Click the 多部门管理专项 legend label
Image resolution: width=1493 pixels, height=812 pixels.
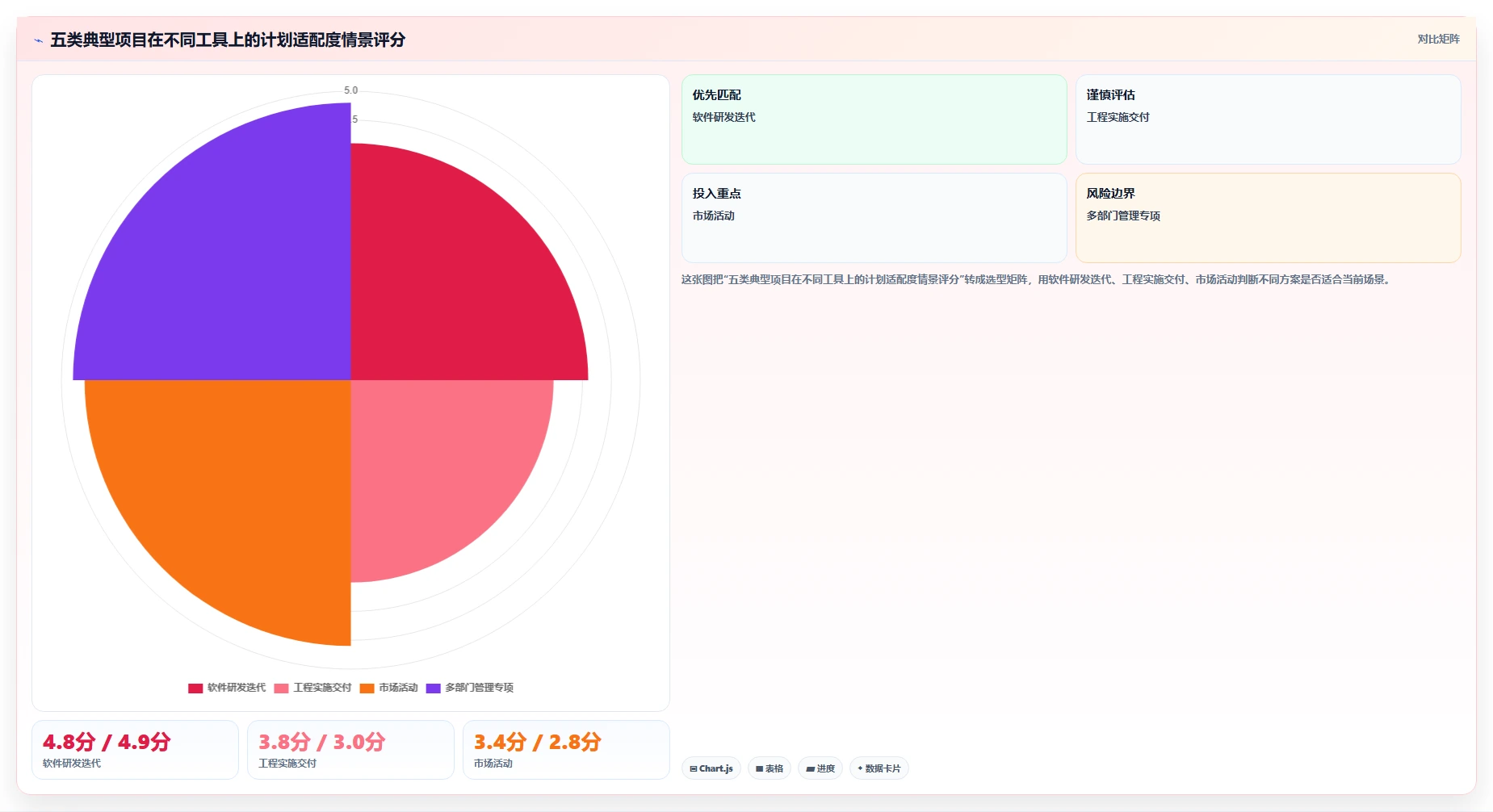click(479, 688)
